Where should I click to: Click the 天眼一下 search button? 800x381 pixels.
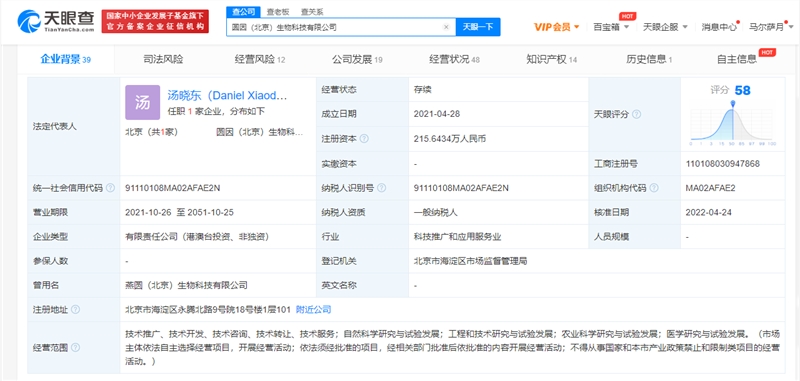tap(478, 27)
